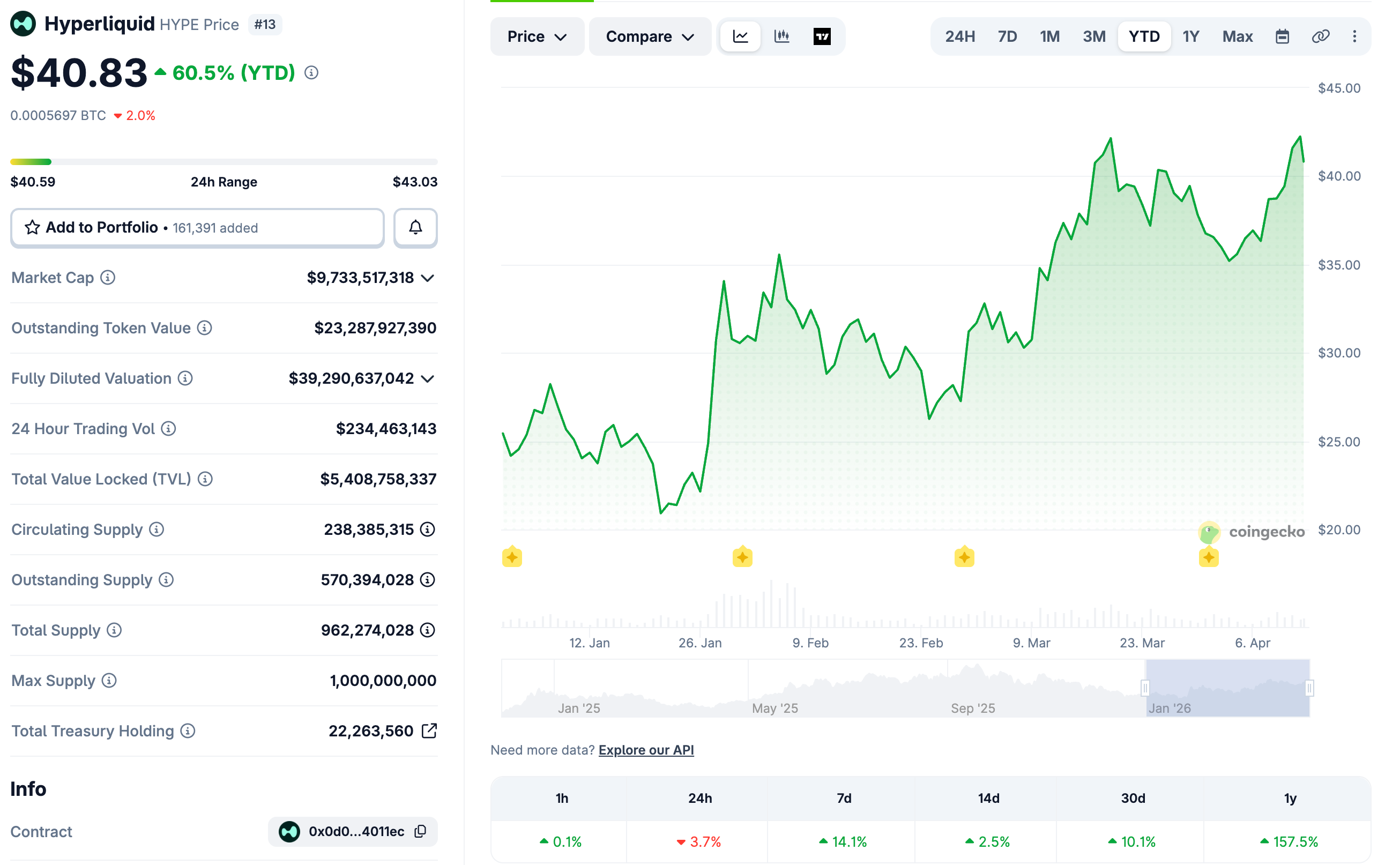Open the calendar date range picker
The width and height of the screenshot is (1400, 865).
[x=1282, y=36]
